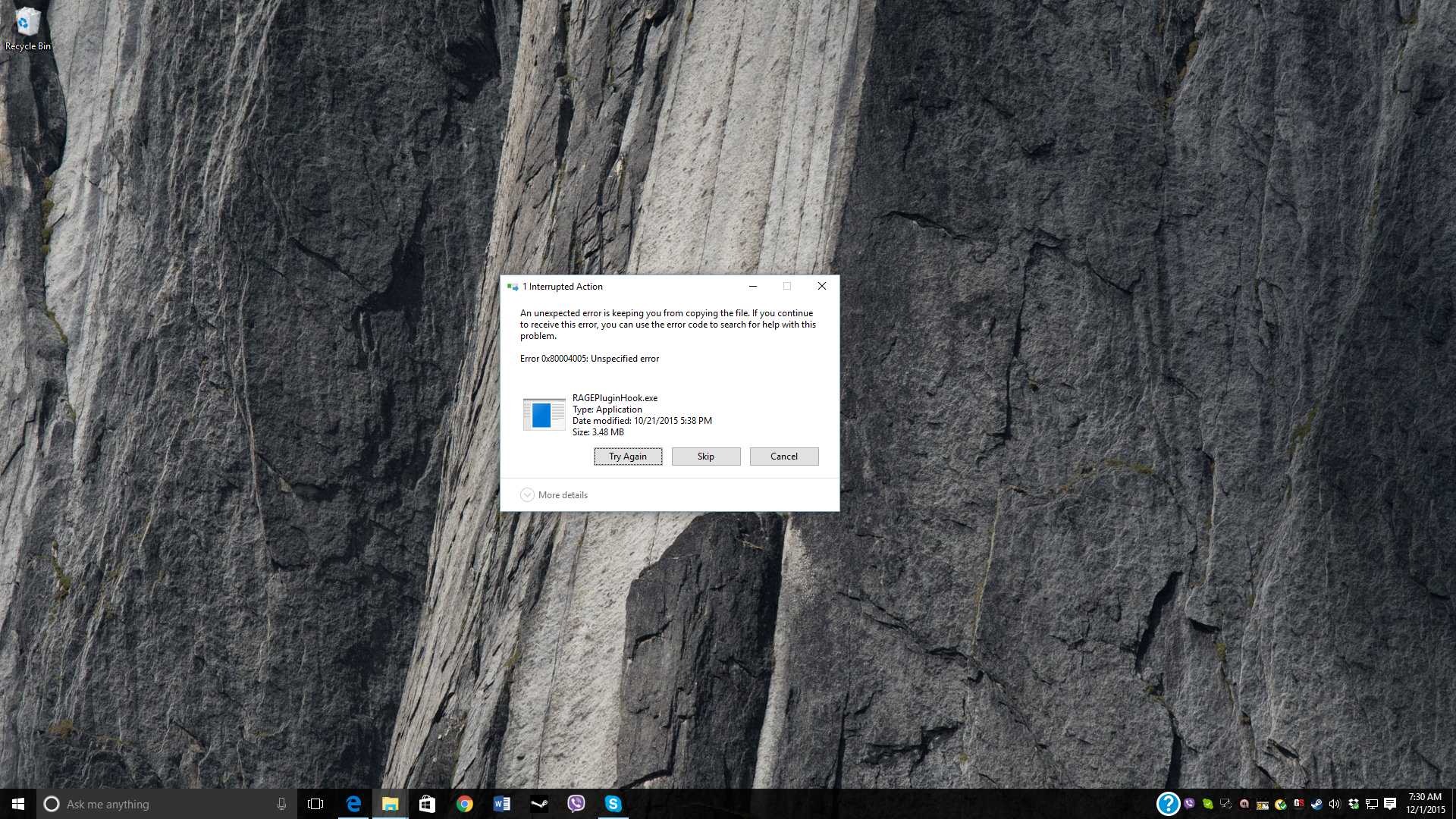The image size is (1456, 819).
Task: Open File Explorer taskbar icon
Action: click(391, 804)
